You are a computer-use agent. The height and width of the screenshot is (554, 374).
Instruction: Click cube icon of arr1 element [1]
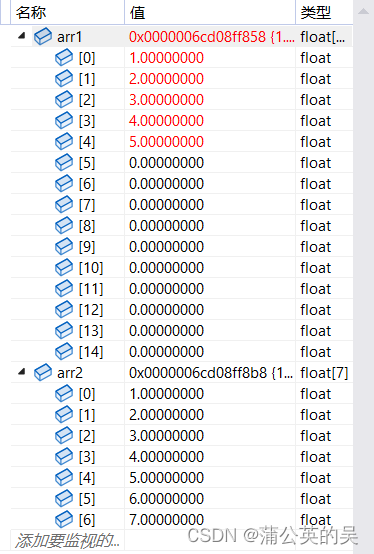64,78
